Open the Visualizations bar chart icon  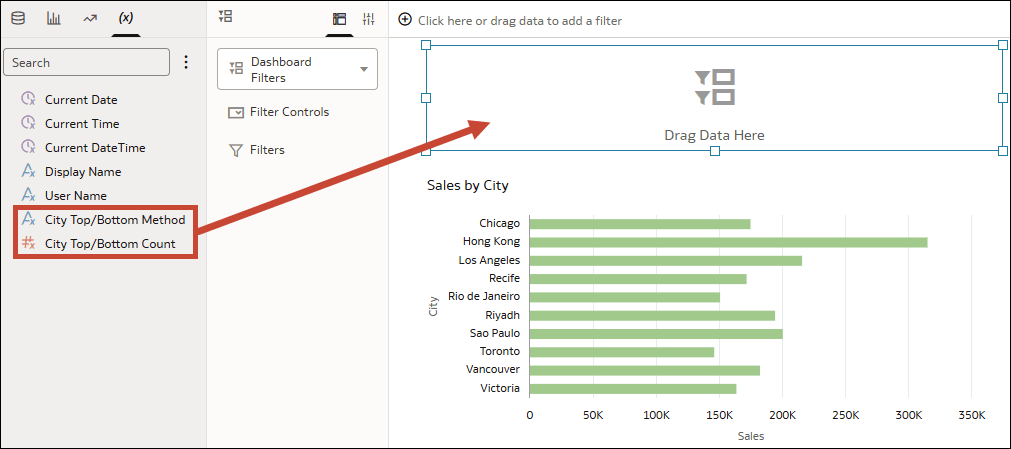tap(54, 19)
